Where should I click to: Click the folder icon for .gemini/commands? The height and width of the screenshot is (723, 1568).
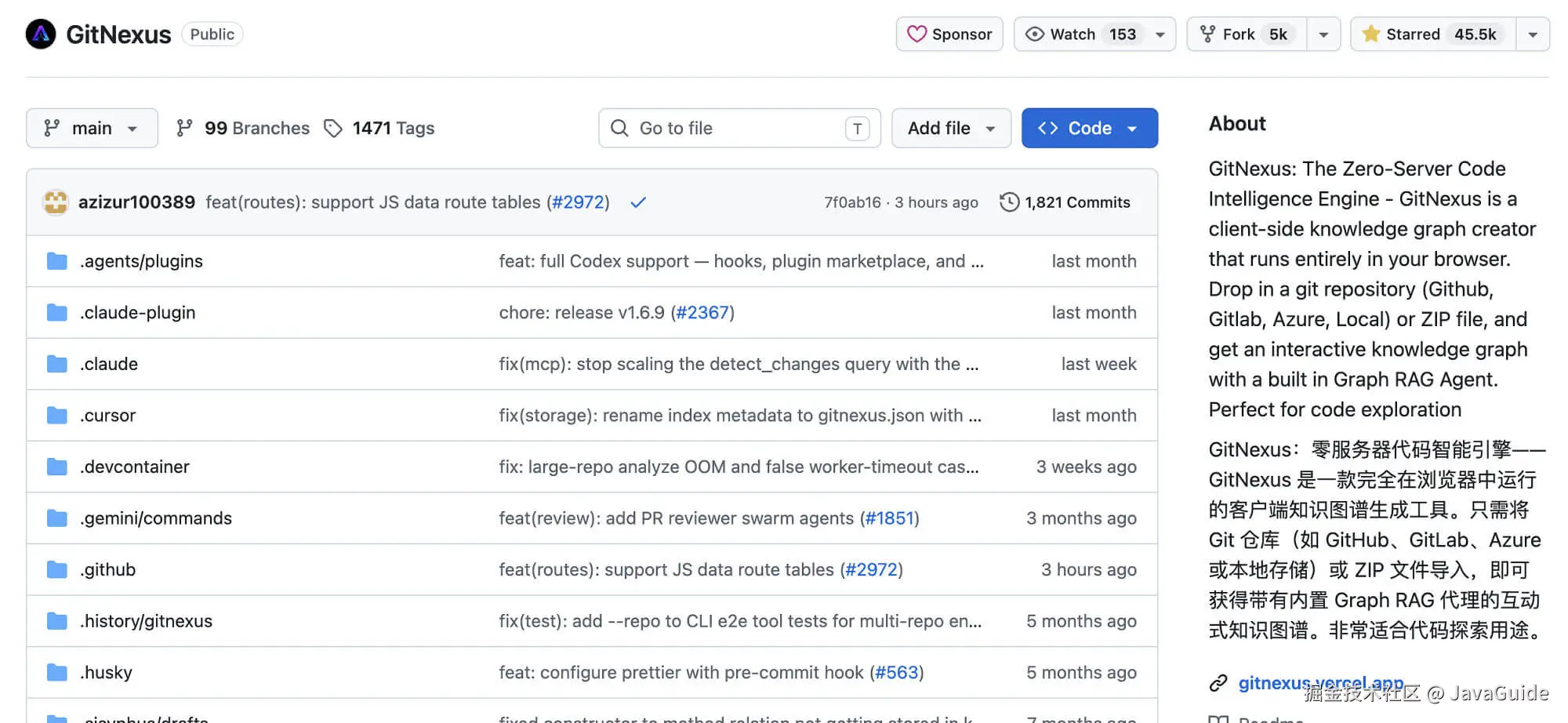click(x=56, y=518)
